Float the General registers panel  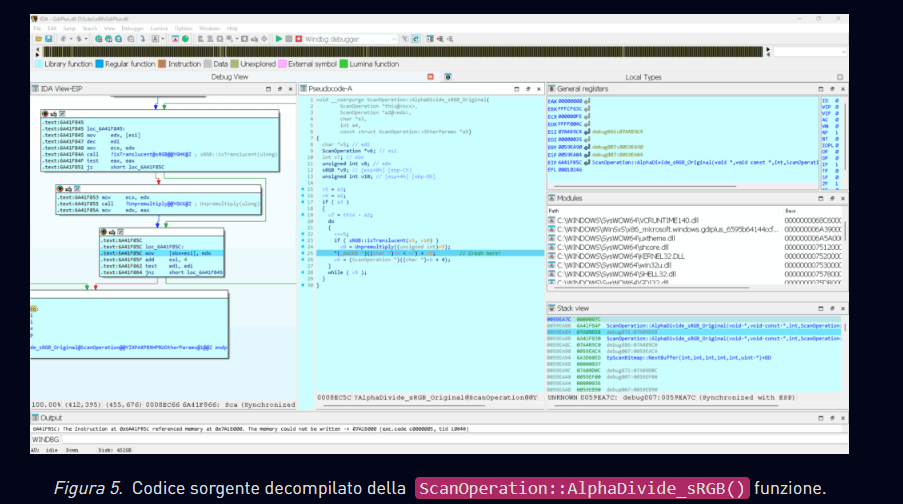click(x=832, y=89)
